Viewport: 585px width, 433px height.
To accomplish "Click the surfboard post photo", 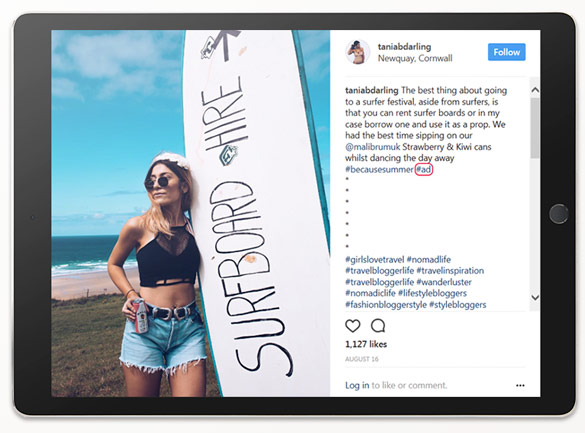I will click(x=191, y=213).
